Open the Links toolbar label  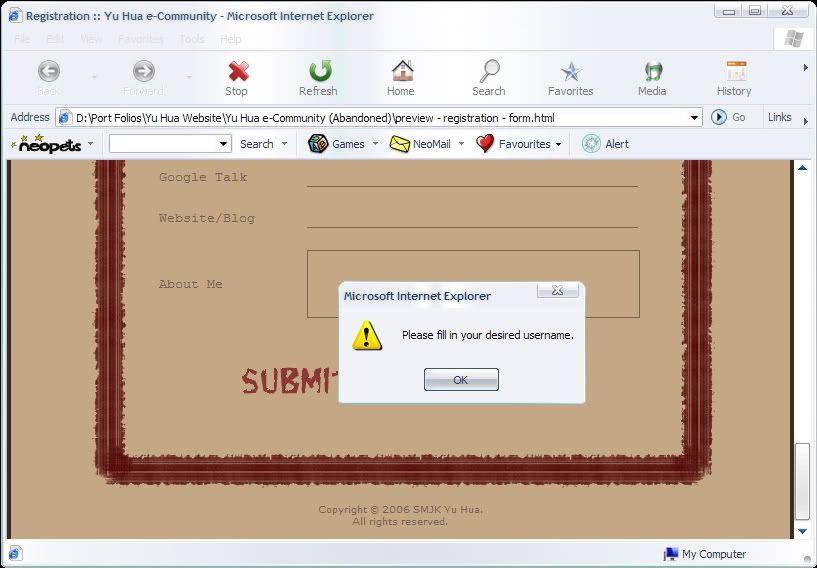(x=779, y=117)
